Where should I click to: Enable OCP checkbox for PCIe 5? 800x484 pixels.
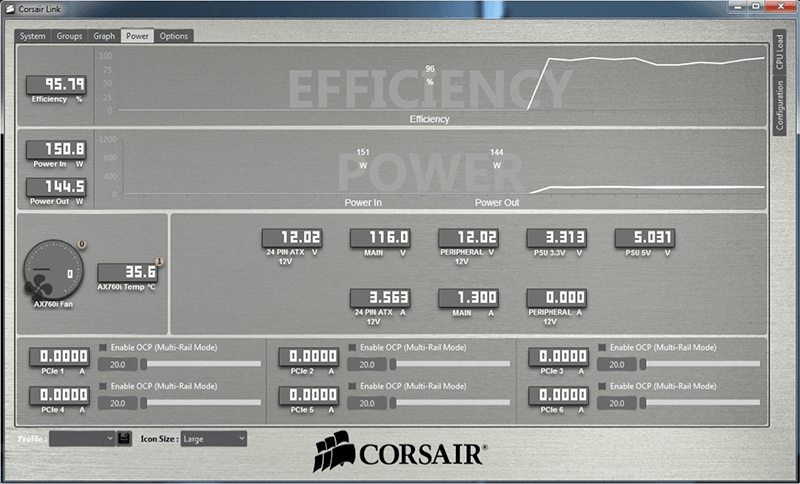click(352, 386)
